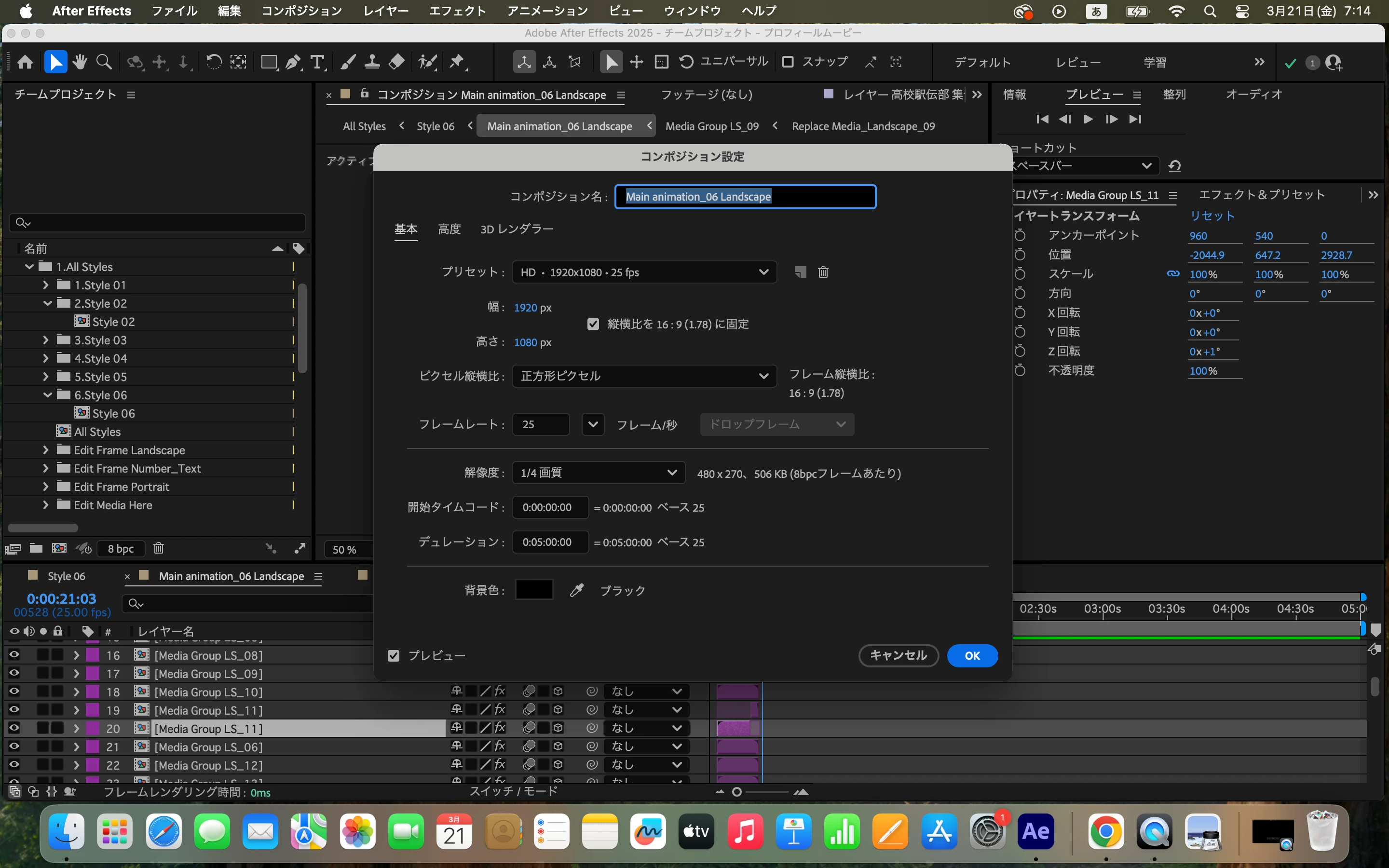The width and height of the screenshot is (1389, 868).
Task: Select the Type tool
Action: tap(317, 62)
